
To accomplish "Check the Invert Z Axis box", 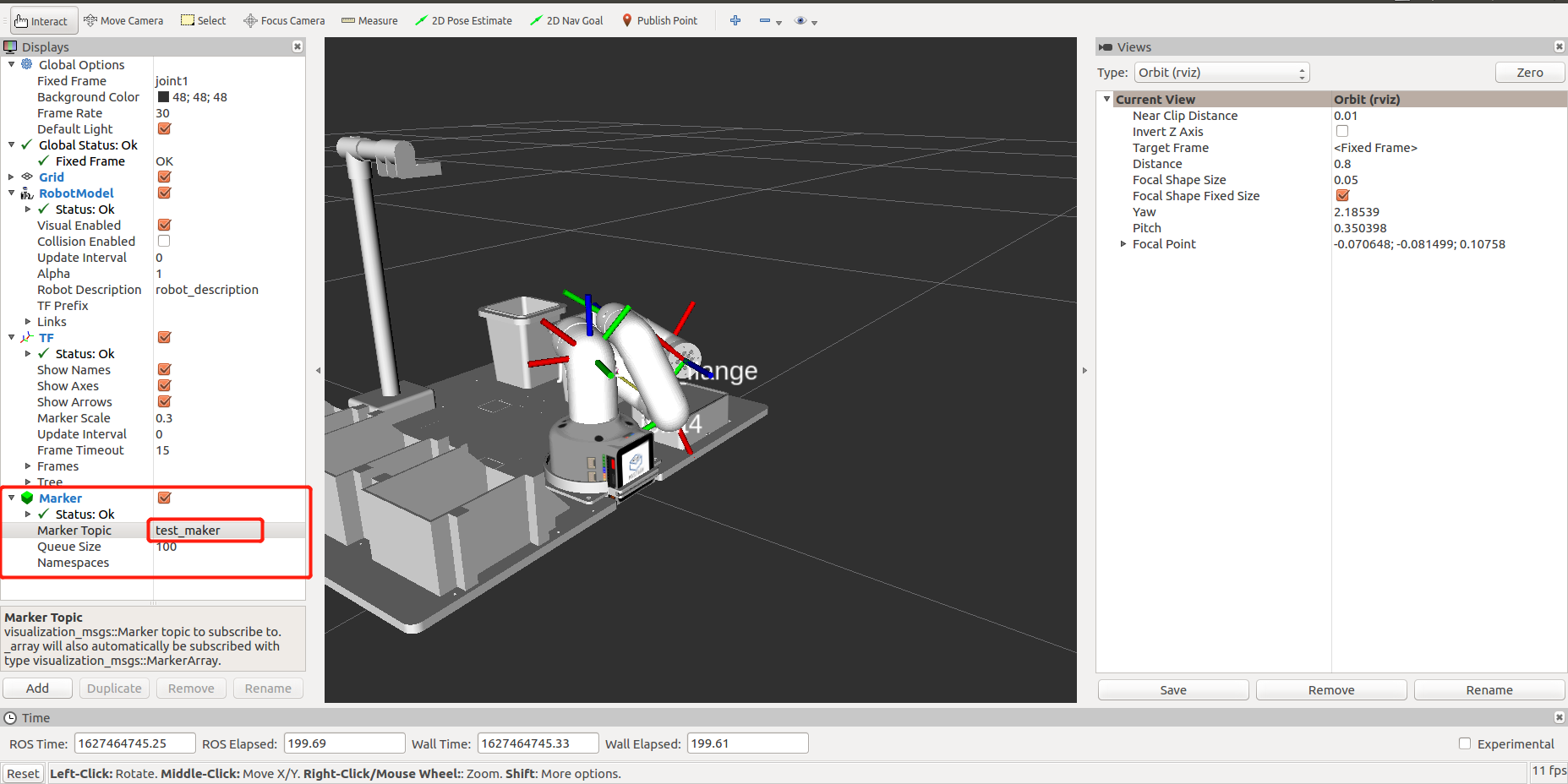I will click(x=1342, y=131).
